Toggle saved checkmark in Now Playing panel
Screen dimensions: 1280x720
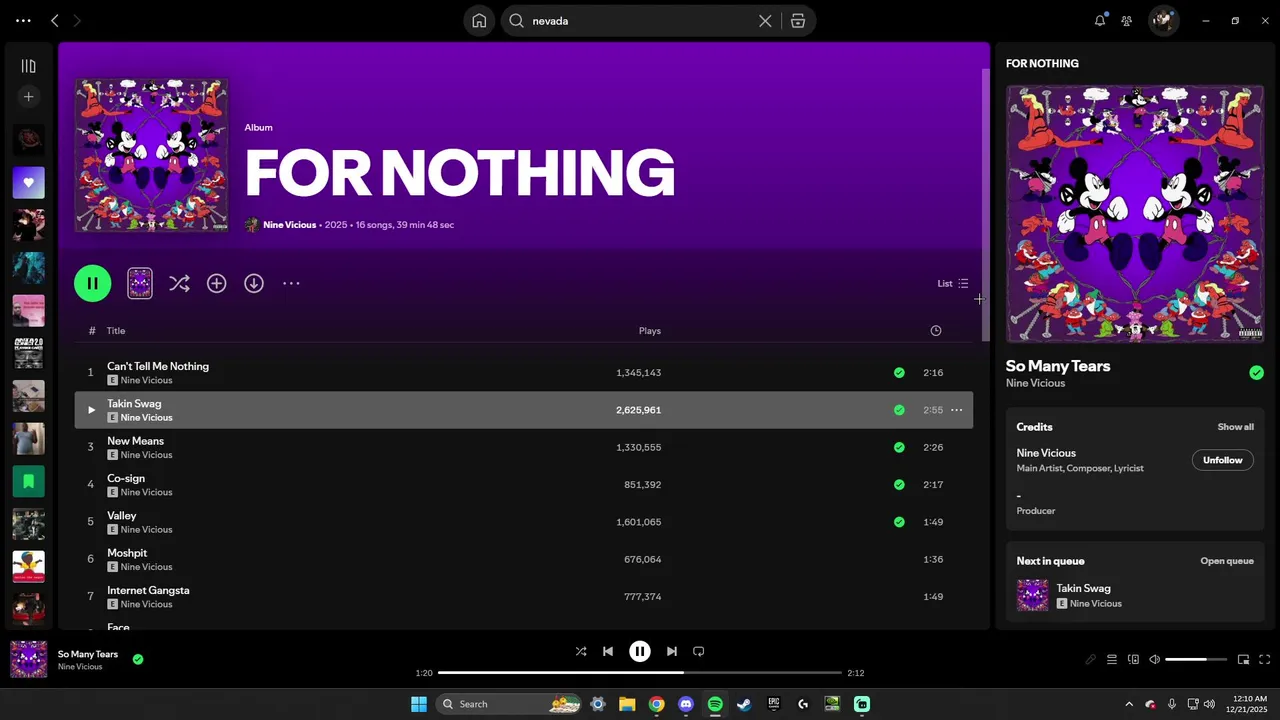click(1256, 373)
